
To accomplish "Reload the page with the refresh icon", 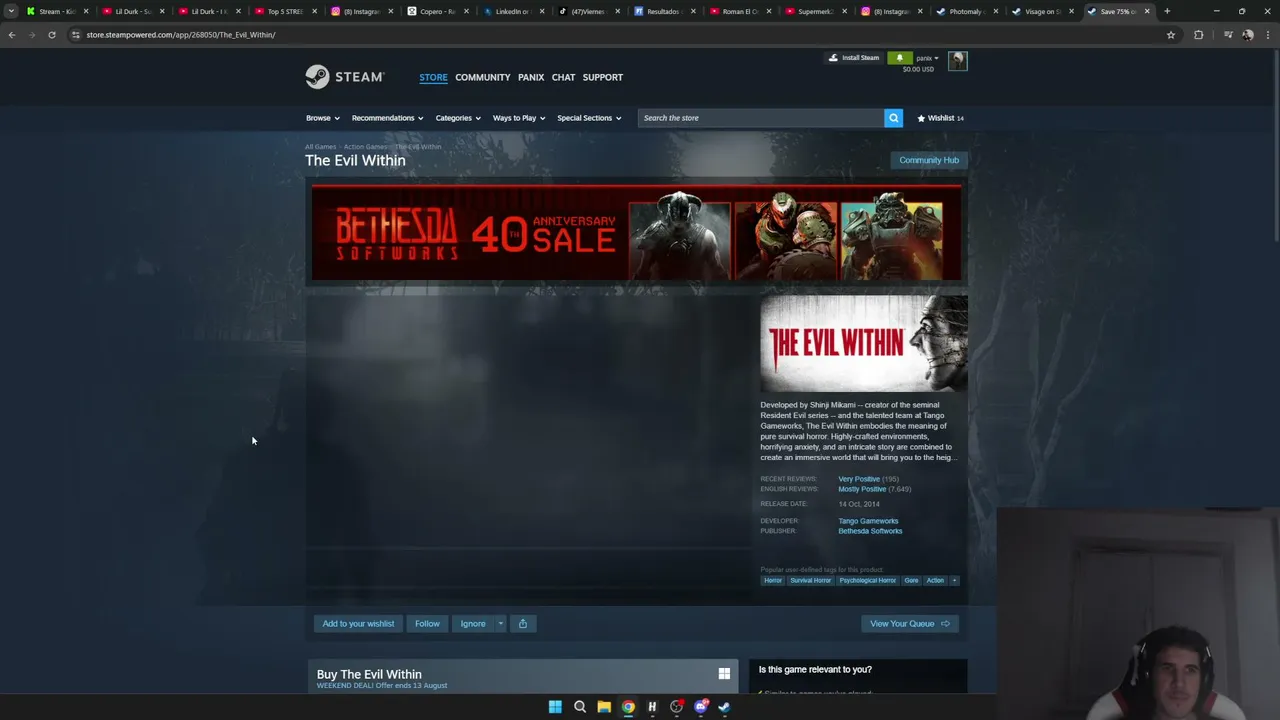I will (52, 35).
